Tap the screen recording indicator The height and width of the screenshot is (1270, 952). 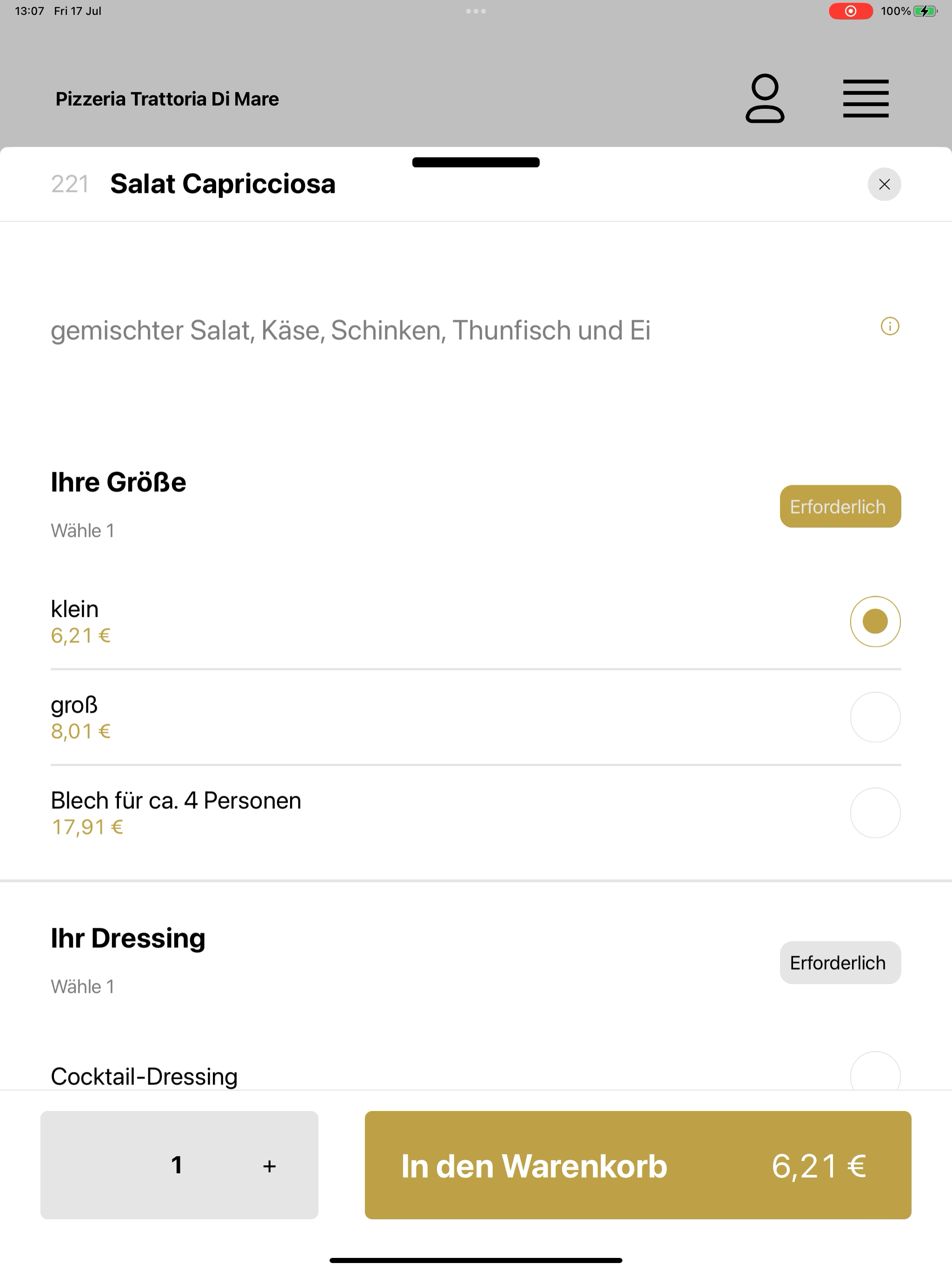[x=850, y=11]
